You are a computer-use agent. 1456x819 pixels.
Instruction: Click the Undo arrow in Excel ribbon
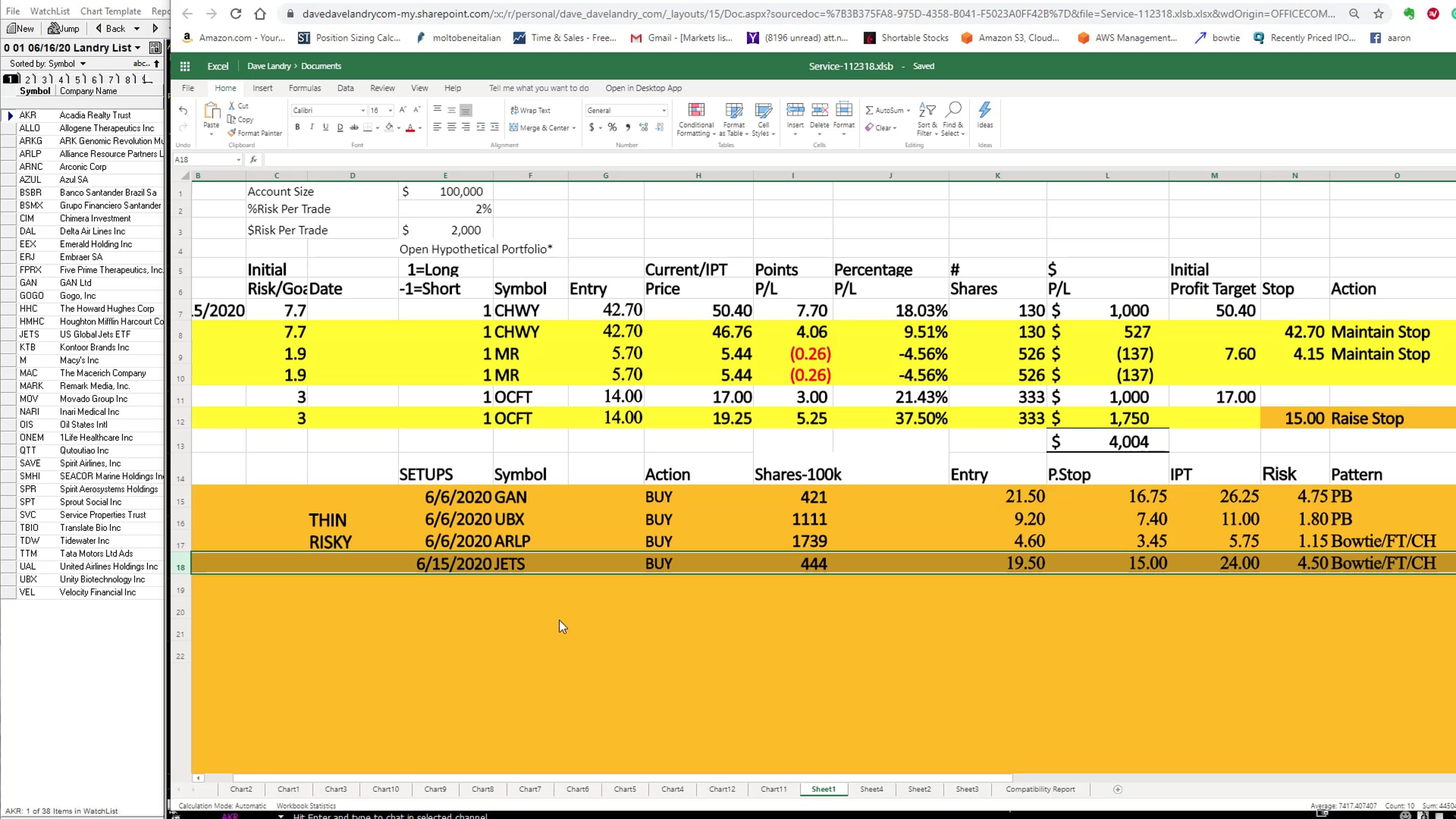183,110
